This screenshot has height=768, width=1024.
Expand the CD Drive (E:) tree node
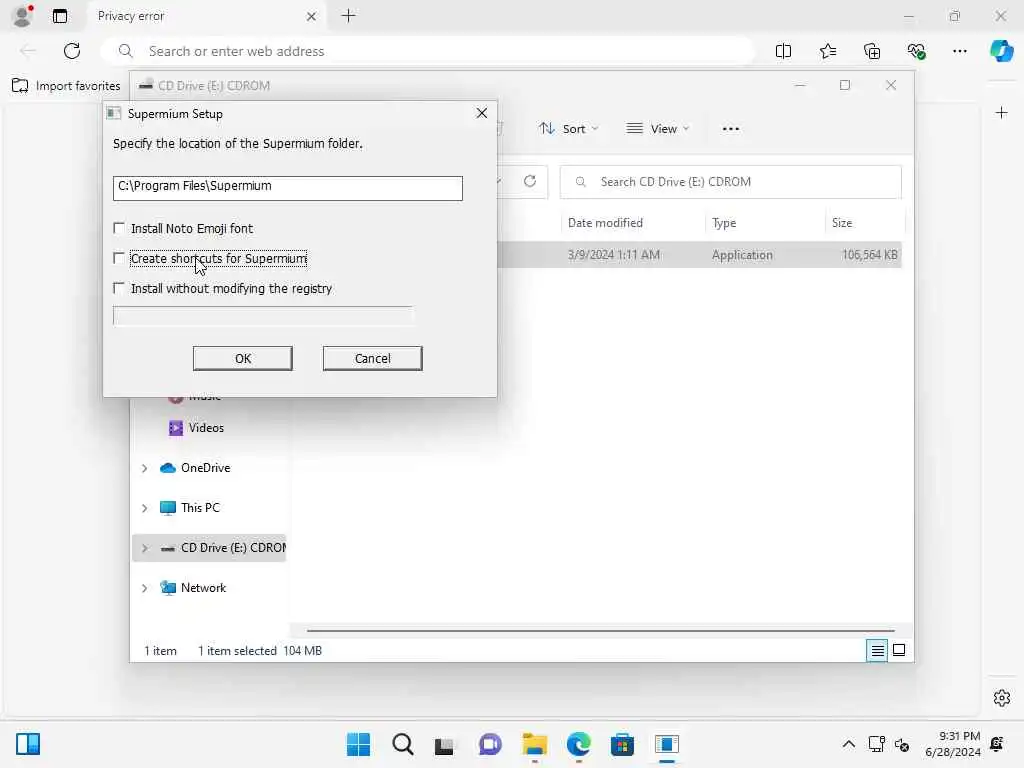click(x=144, y=548)
